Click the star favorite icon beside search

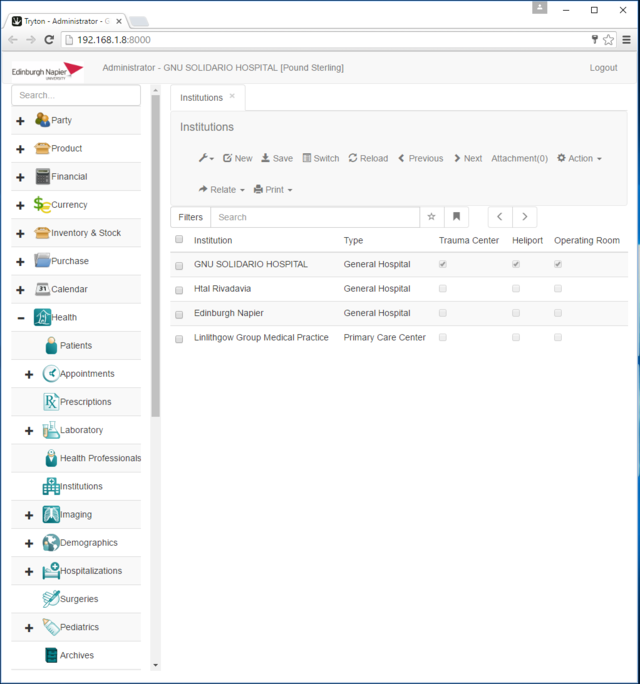[432, 217]
